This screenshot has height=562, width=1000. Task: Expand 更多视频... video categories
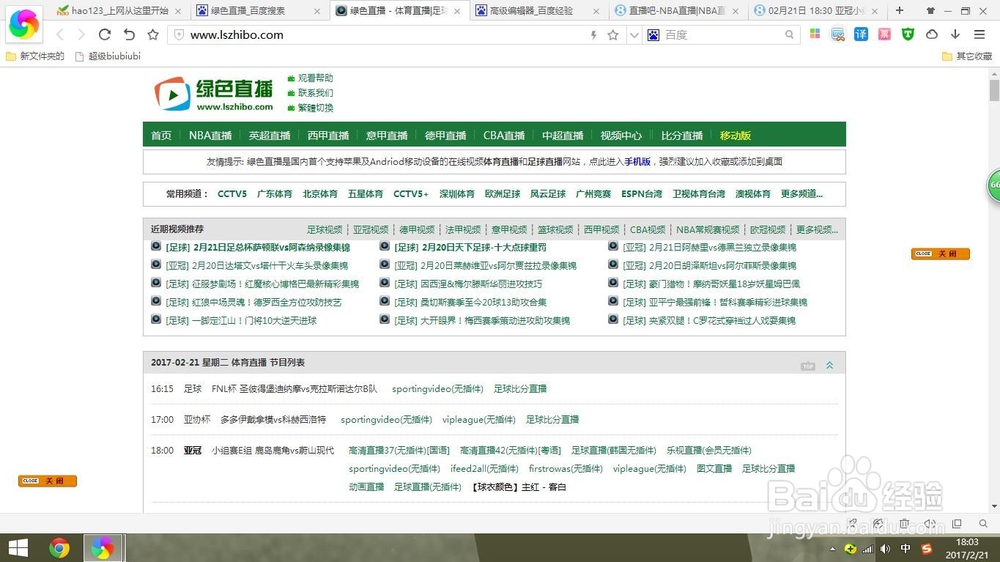click(x=817, y=230)
